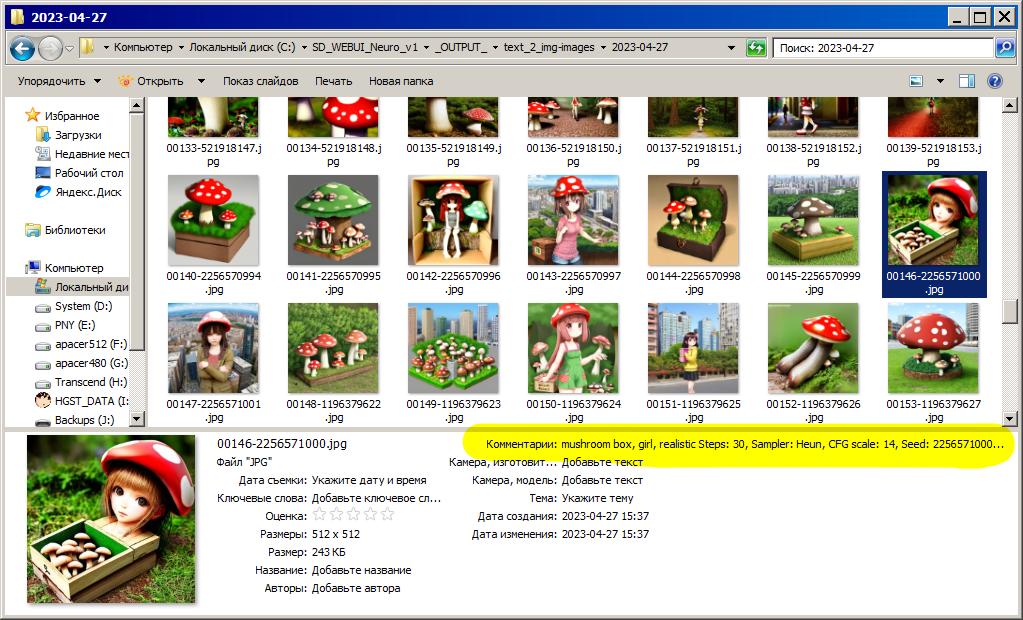Image resolution: width=1023 pixels, height=620 pixels.
Task: Set rating by clicking the fifth star
Action: click(387, 515)
